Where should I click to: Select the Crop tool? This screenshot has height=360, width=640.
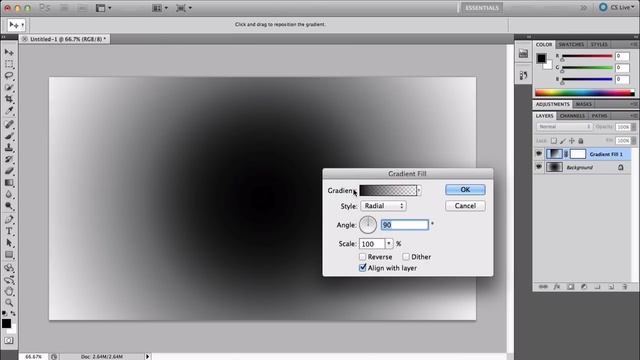[9, 99]
